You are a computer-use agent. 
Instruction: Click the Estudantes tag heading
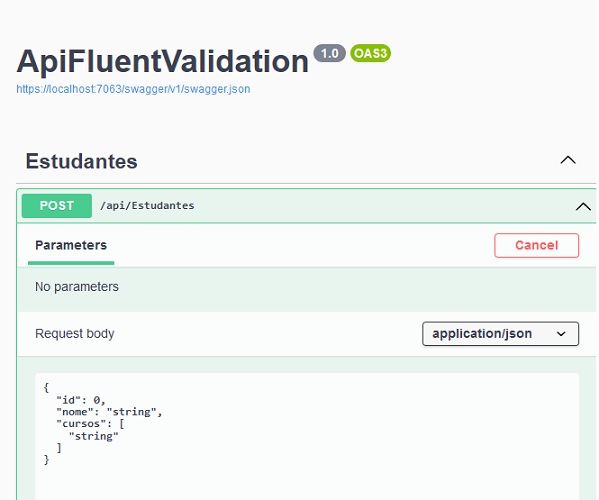click(81, 161)
